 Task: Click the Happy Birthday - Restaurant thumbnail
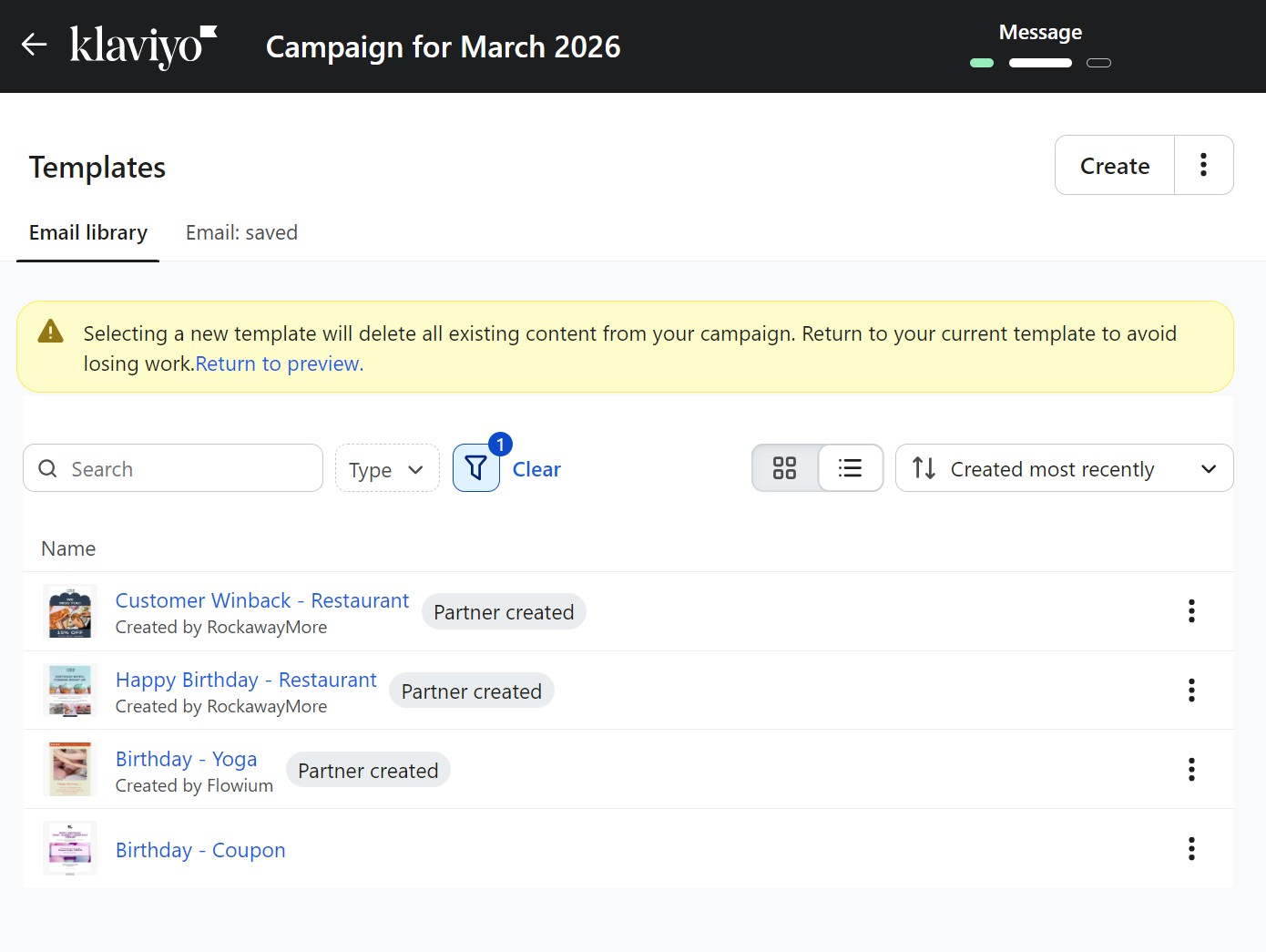(x=70, y=691)
